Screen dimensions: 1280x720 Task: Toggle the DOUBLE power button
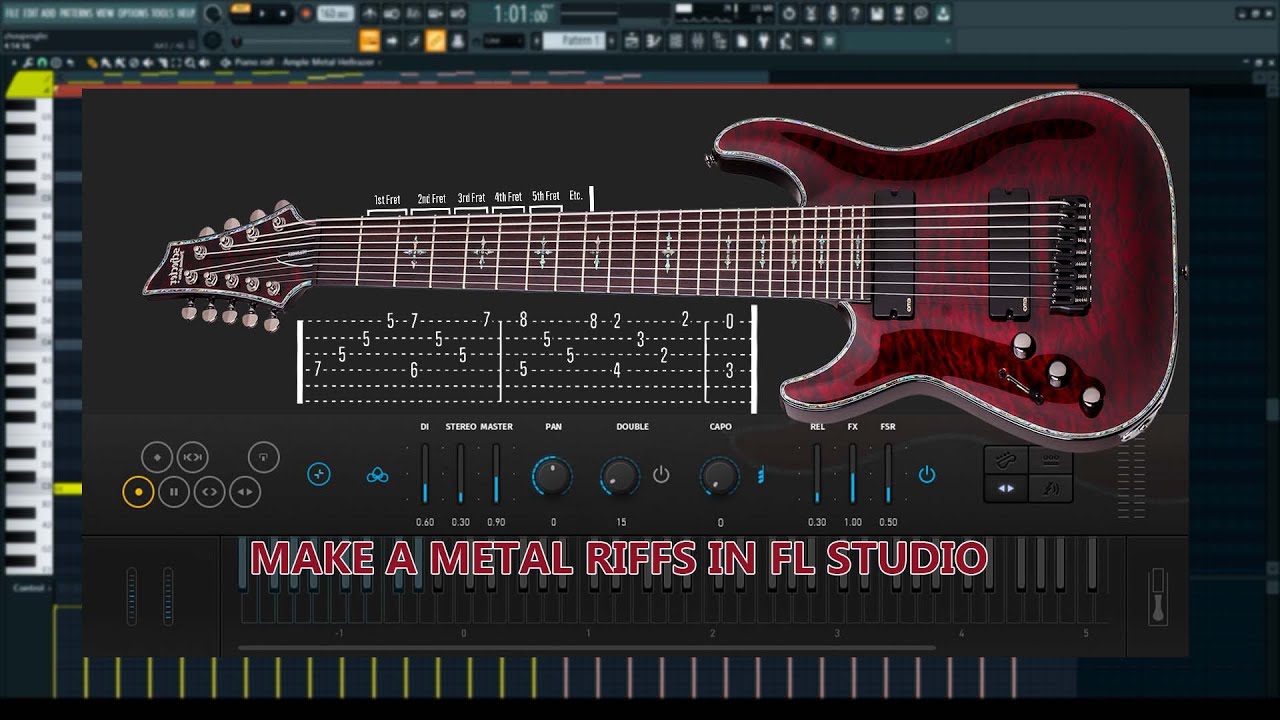point(661,475)
